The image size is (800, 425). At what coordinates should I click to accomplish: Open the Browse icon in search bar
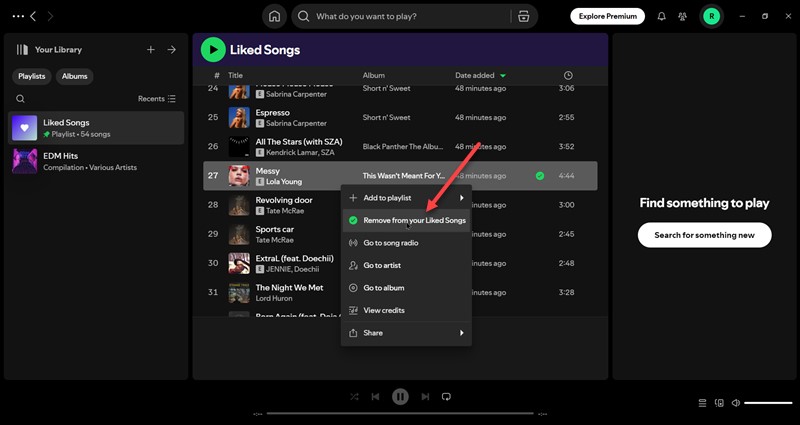tap(523, 16)
